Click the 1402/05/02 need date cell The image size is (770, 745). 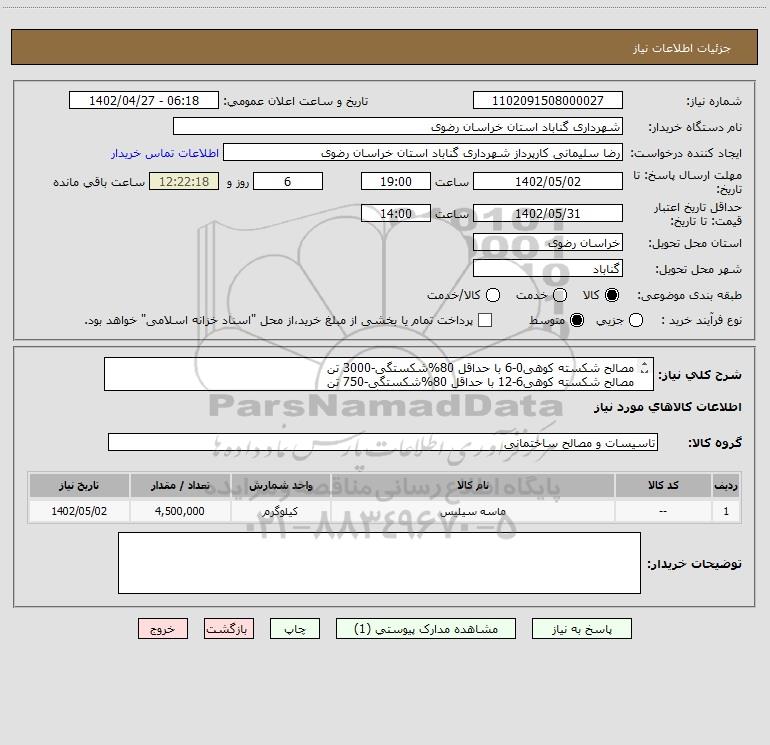[x=79, y=511]
